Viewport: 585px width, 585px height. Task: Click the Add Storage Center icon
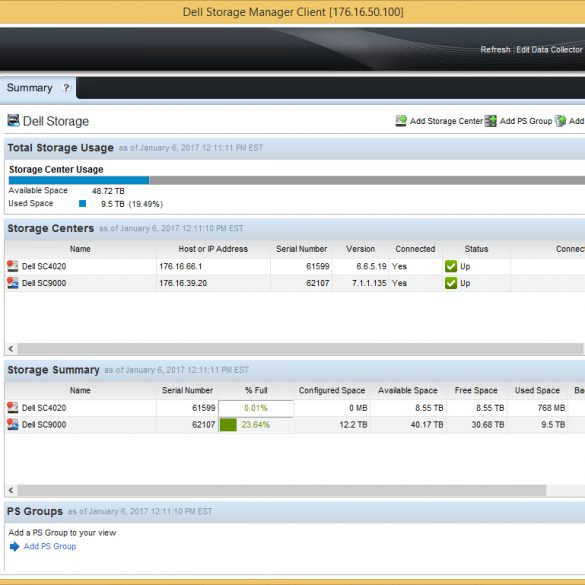(x=401, y=121)
